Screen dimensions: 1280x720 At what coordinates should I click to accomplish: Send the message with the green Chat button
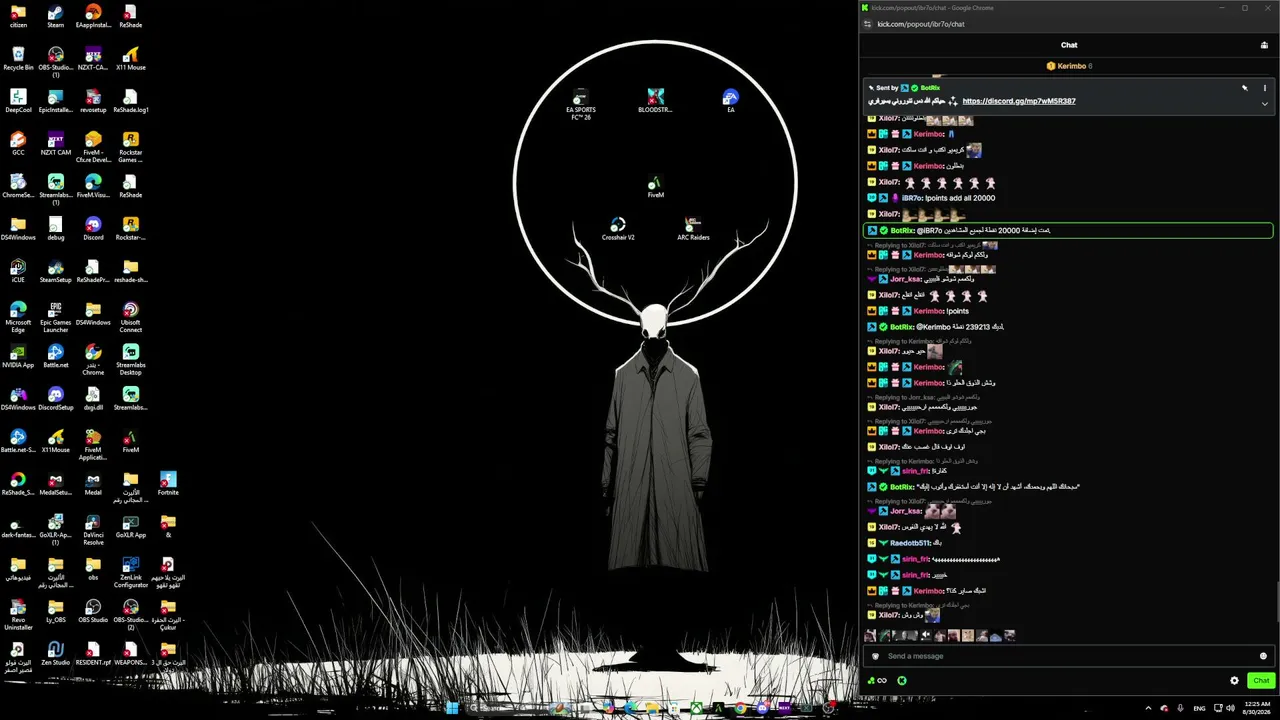point(1261,681)
